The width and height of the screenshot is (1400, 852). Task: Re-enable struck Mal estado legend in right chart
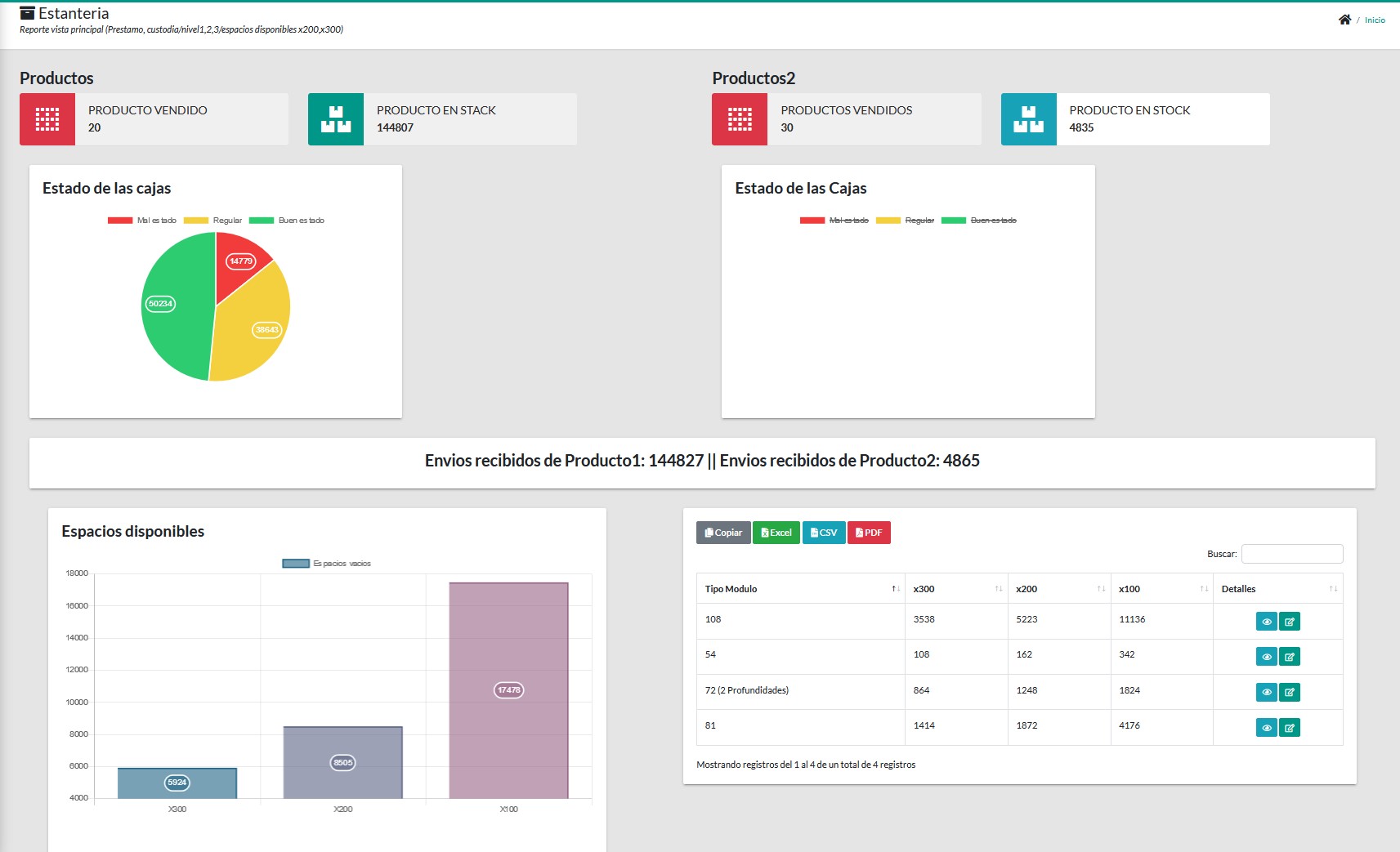(834, 221)
